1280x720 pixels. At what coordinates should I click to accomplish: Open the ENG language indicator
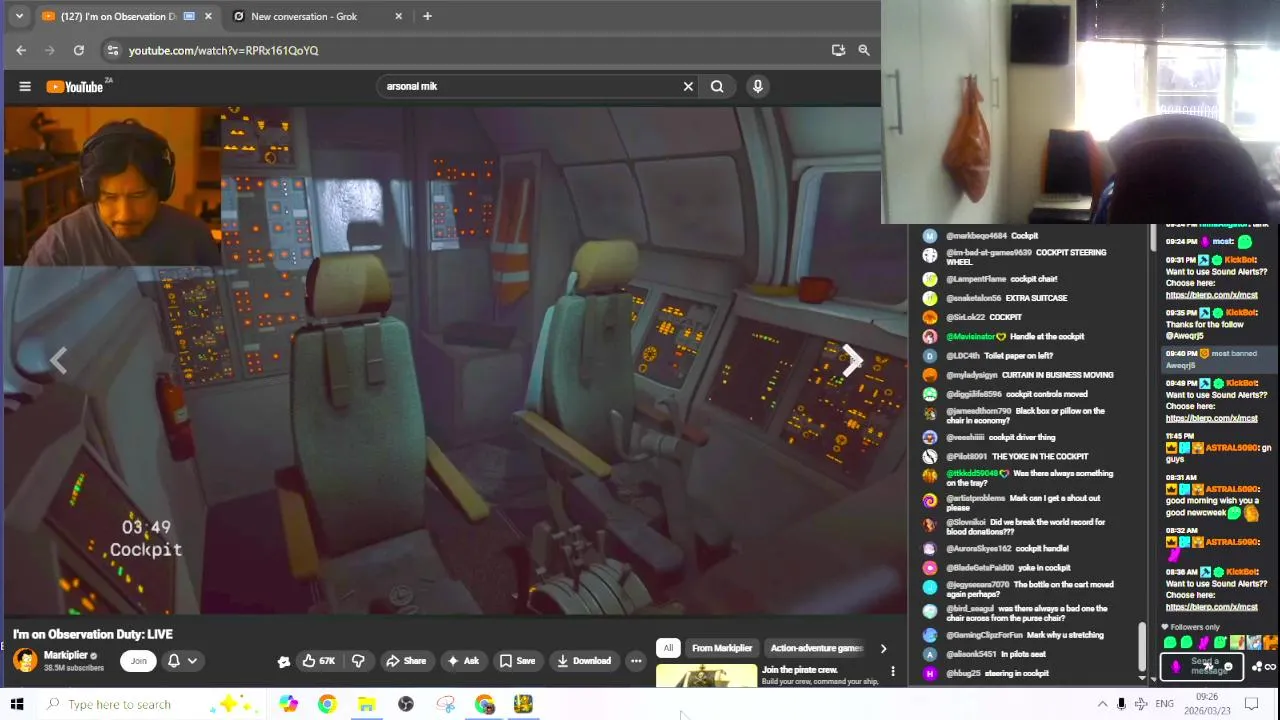(1164, 704)
